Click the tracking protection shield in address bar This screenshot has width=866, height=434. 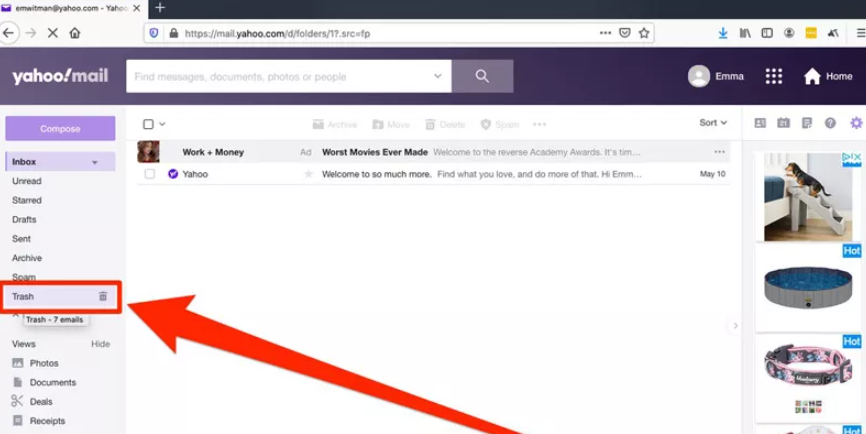[154, 33]
